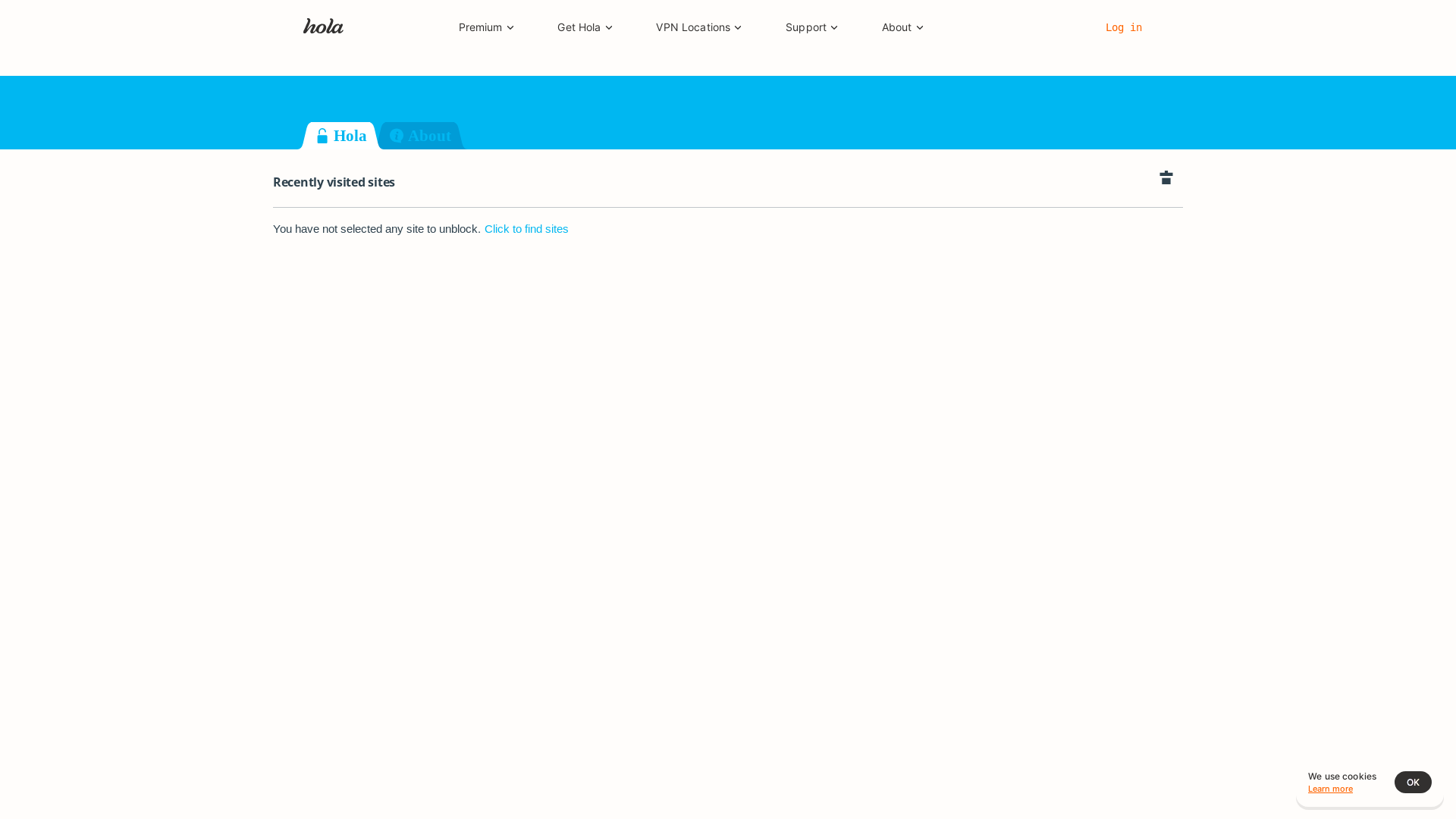The width and height of the screenshot is (1456, 819).
Task: Click the 'Click to find sites' link
Action: tap(526, 229)
